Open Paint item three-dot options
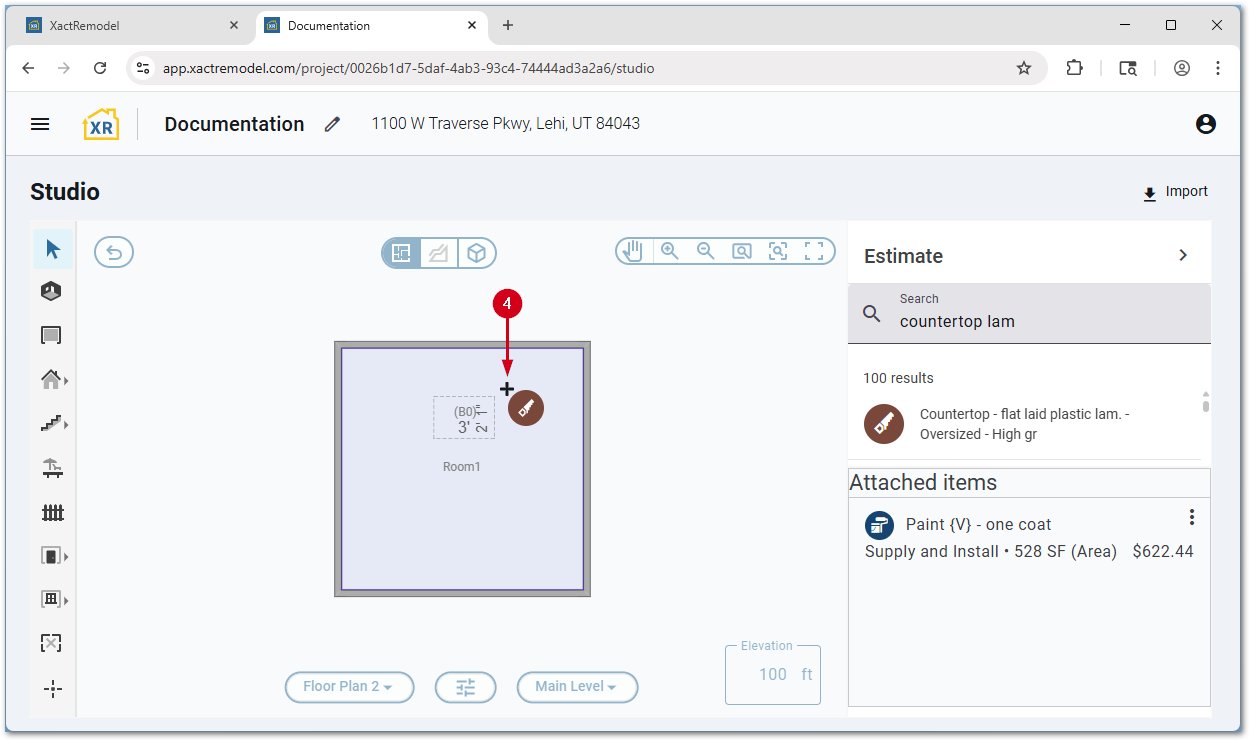 coord(1191,517)
